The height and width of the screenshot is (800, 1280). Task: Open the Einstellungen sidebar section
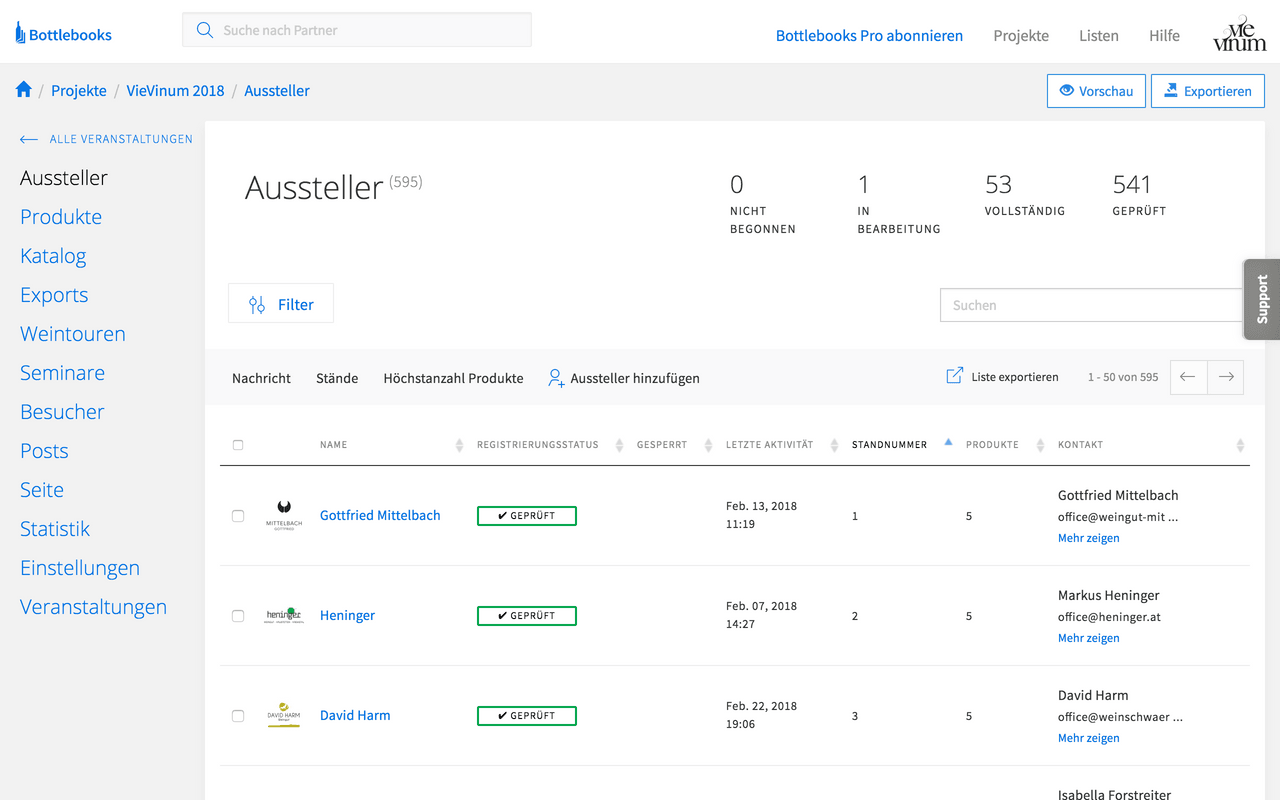(80, 568)
